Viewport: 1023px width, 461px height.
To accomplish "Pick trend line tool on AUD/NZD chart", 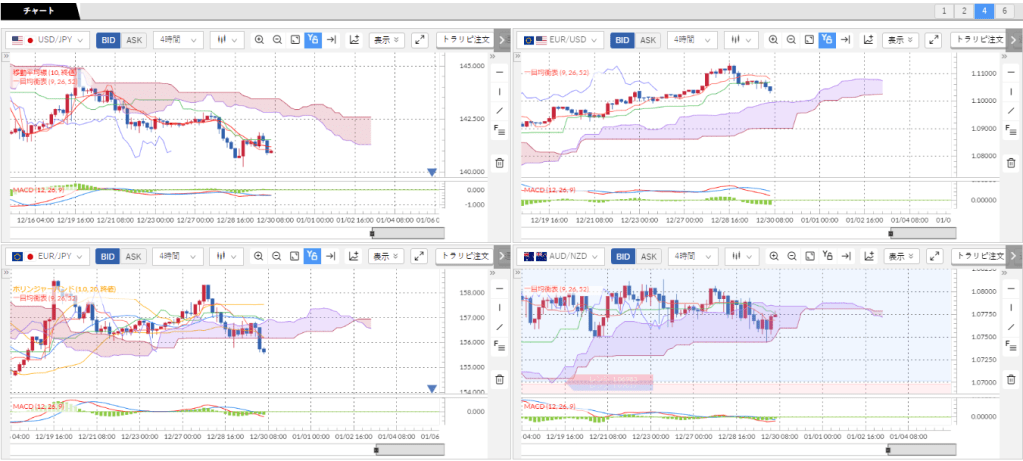I will 1012,326.
